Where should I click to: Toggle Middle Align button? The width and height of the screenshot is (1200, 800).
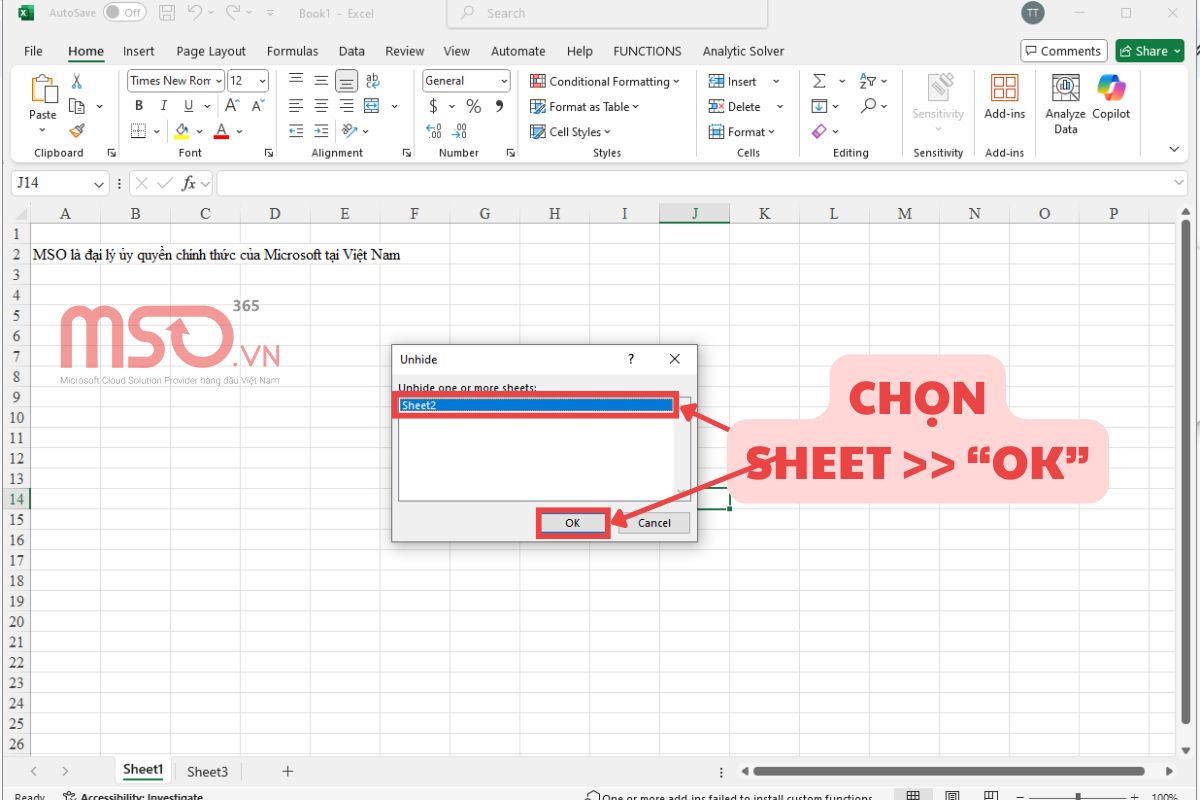[x=321, y=81]
